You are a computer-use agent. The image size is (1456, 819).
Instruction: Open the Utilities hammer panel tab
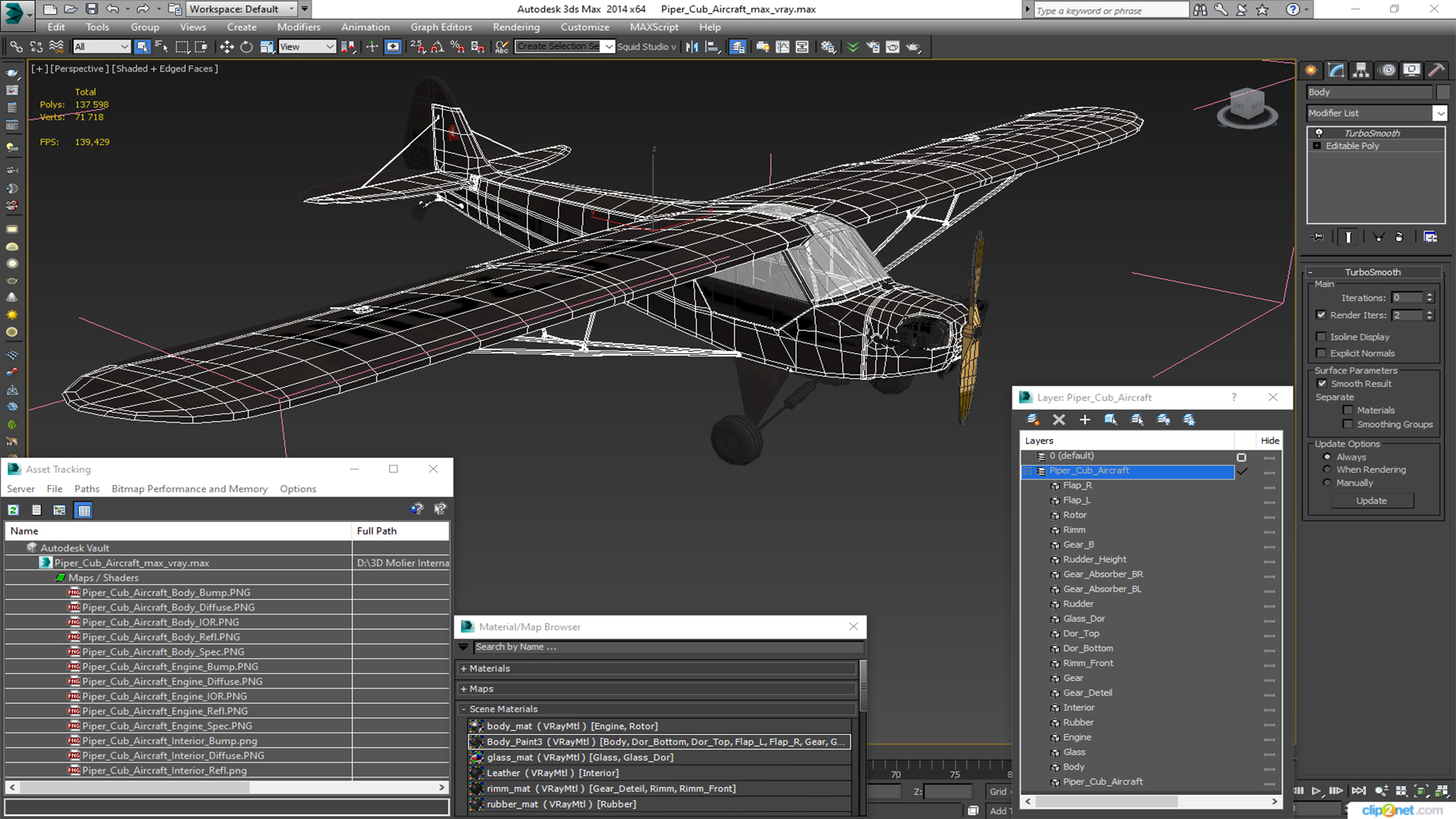[x=1436, y=70]
